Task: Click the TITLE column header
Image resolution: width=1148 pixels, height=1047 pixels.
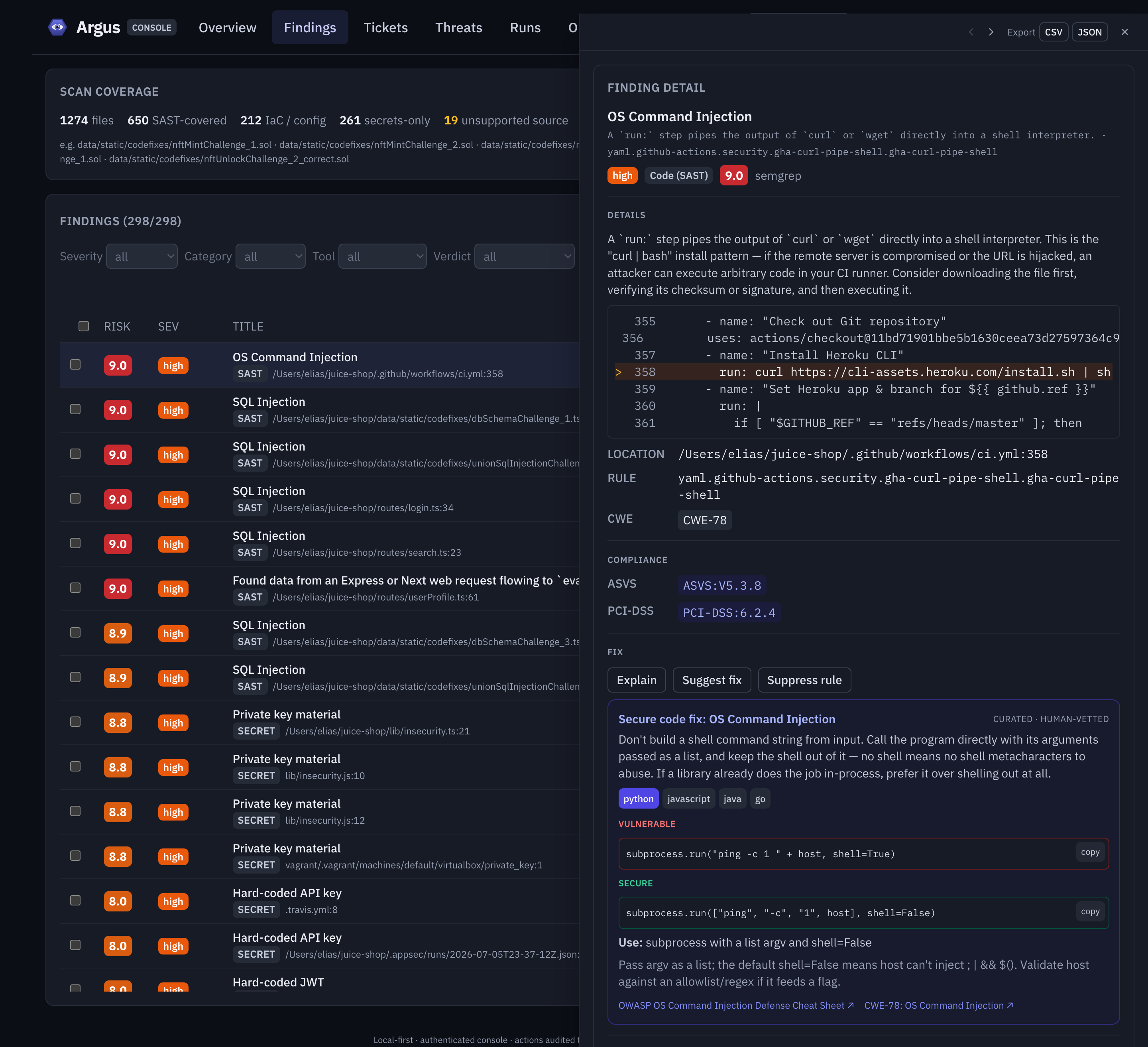Action: point(248,327)
